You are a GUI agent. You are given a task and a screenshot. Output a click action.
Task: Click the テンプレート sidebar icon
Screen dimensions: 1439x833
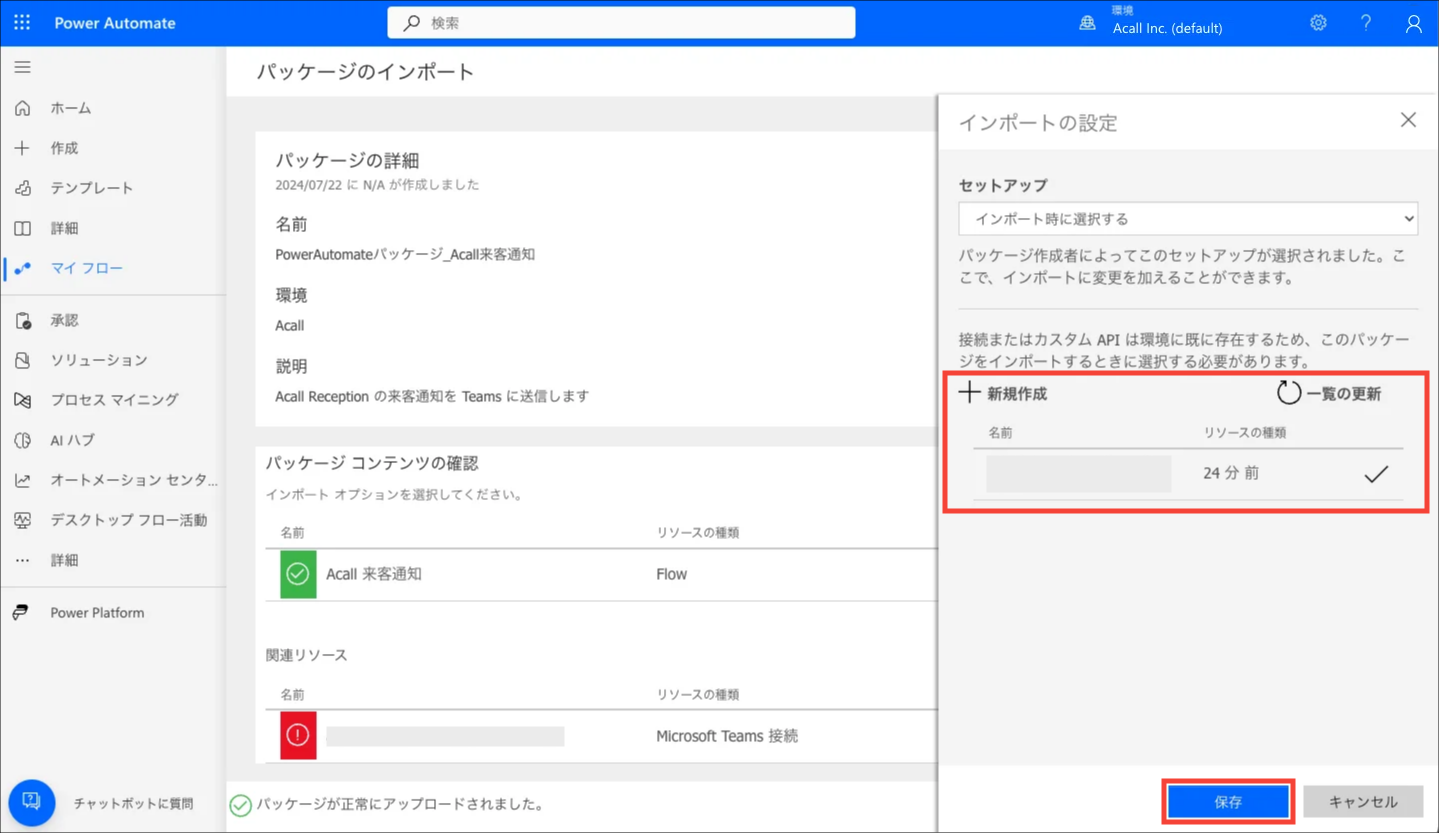point(22,188)
